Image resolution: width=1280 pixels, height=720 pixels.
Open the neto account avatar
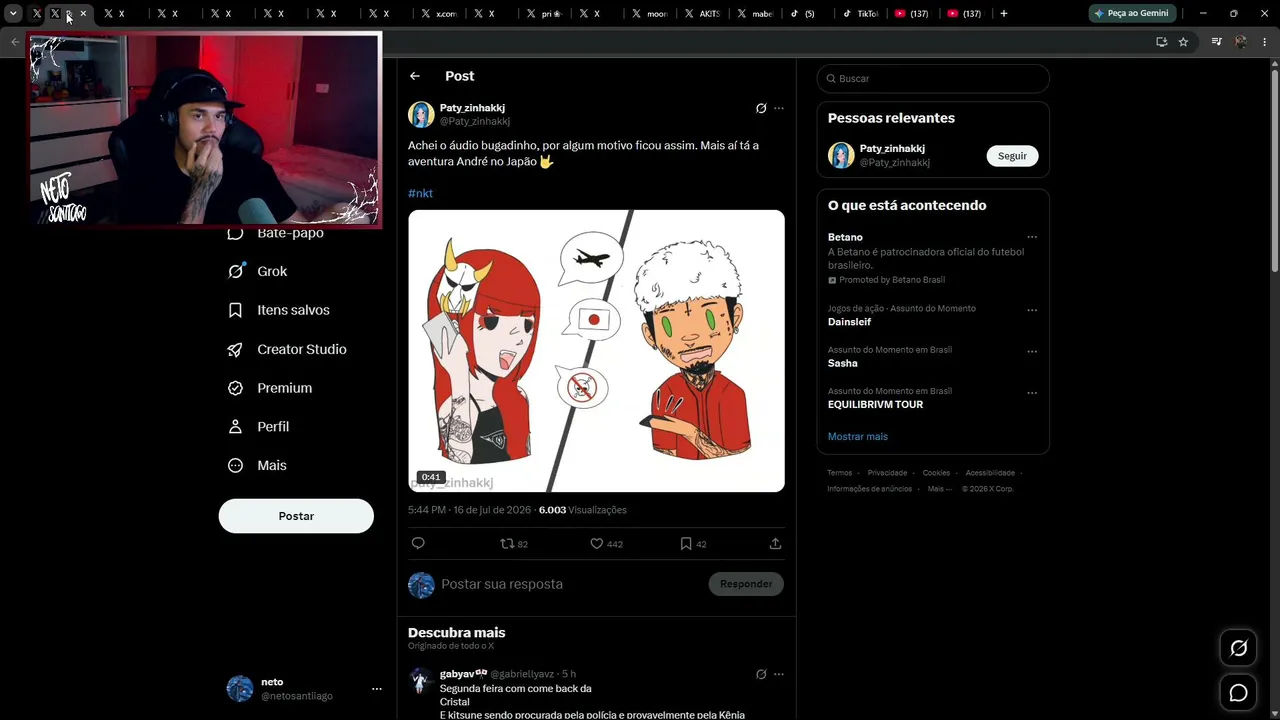tap(240, 689)
